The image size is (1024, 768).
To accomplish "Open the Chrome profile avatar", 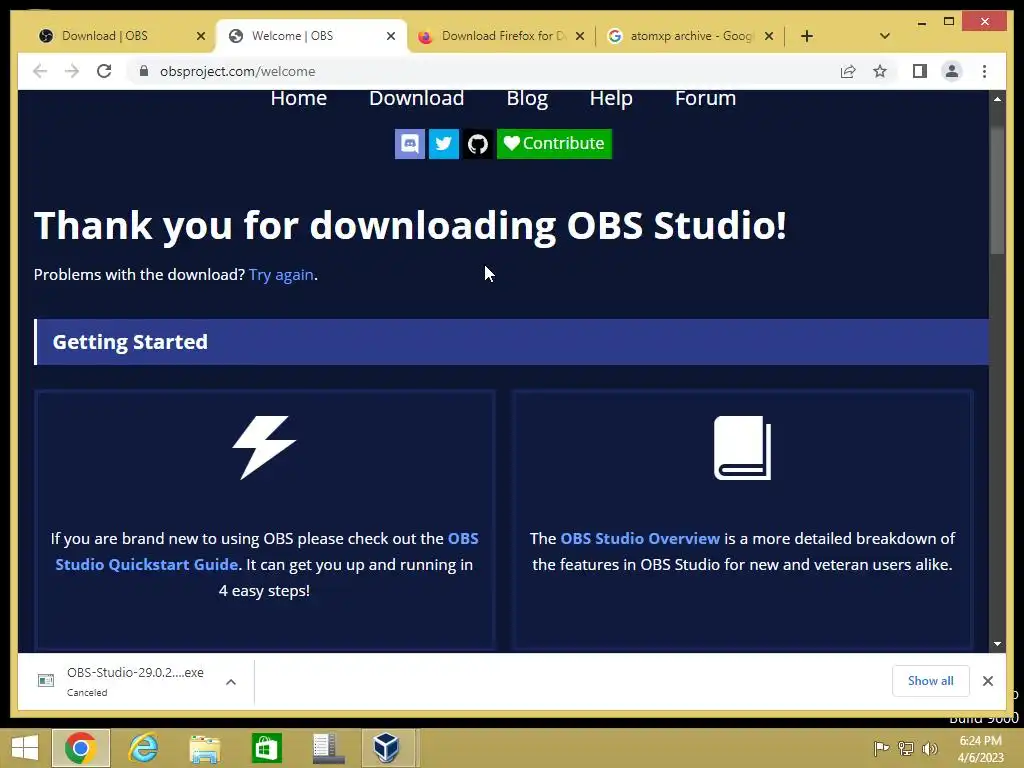I will coord(952,71).
